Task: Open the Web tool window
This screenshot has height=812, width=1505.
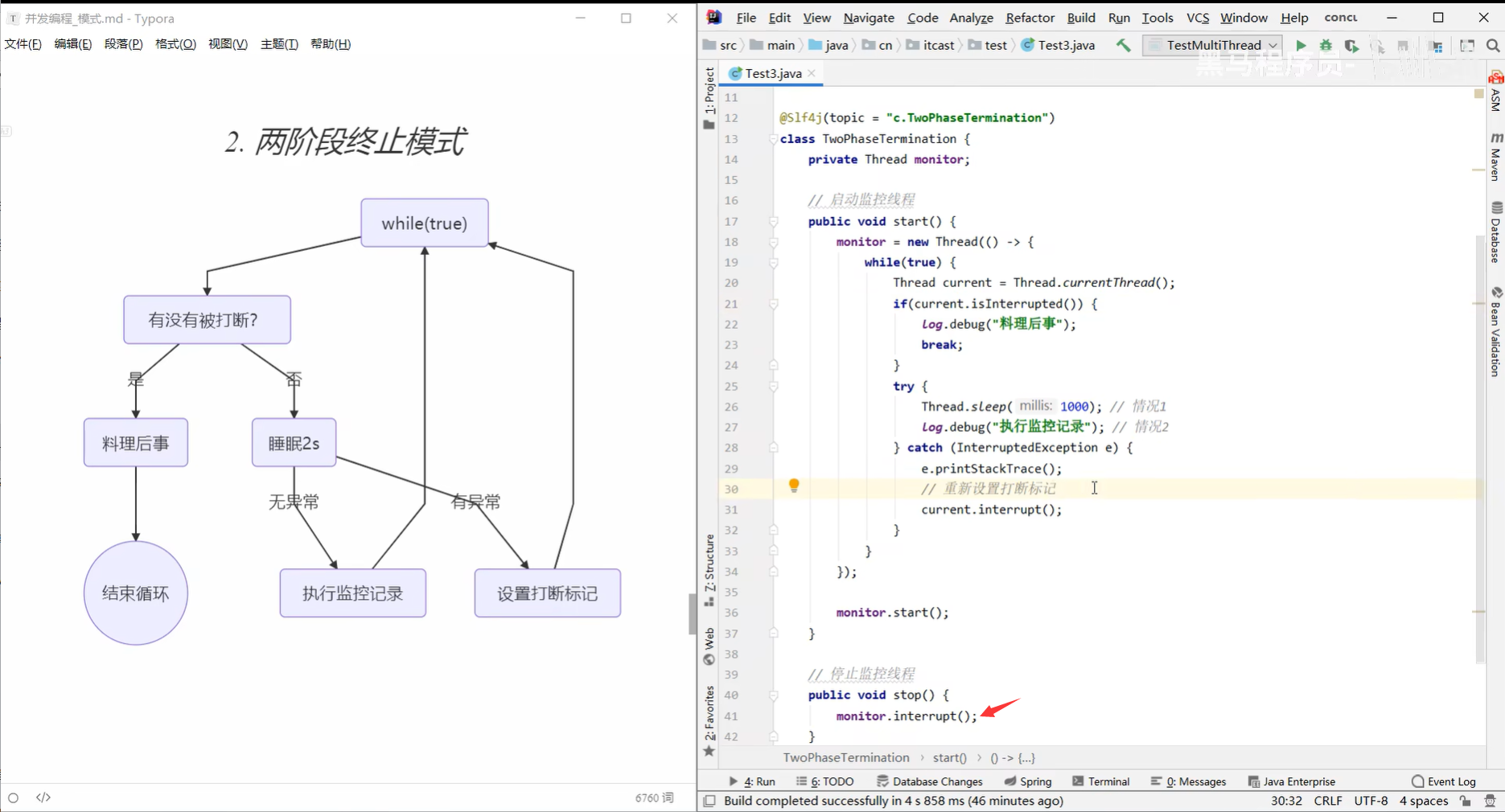Action: [709, 646]
